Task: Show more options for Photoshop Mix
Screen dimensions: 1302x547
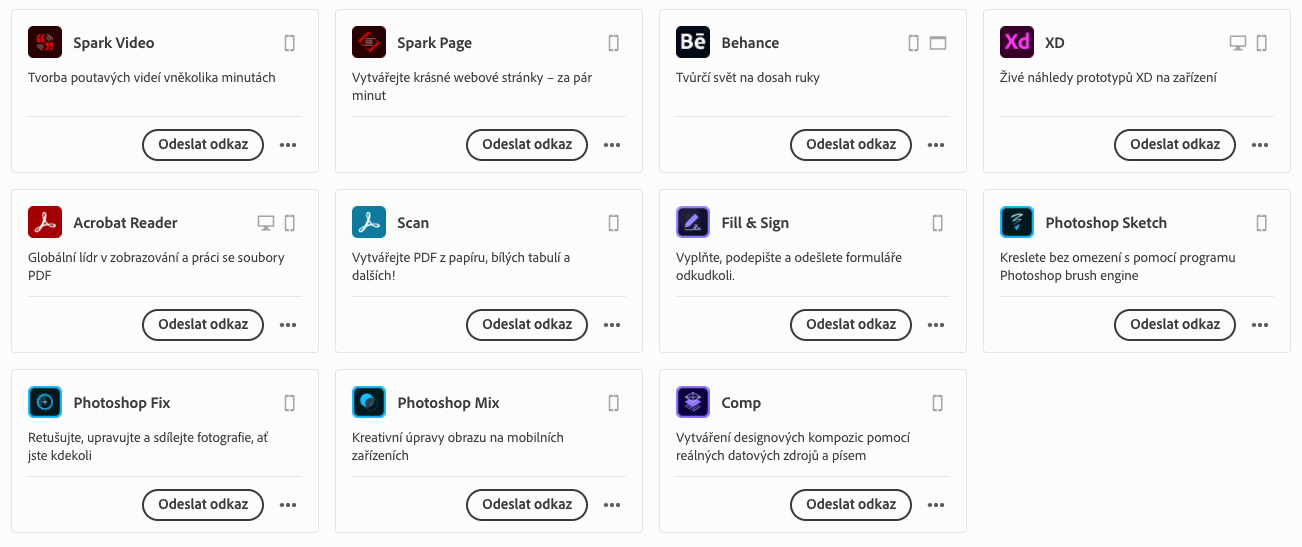Action: (612, 505)
